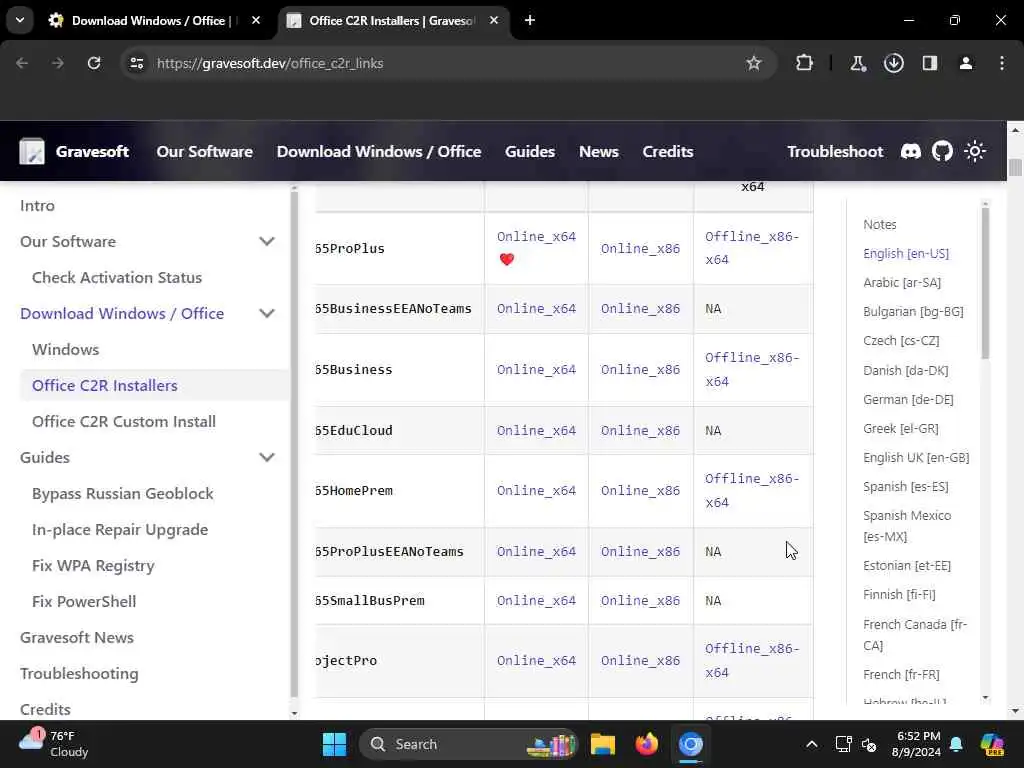
Task: Open the browser extensions puzzle icon
Action: pos(805,63)
